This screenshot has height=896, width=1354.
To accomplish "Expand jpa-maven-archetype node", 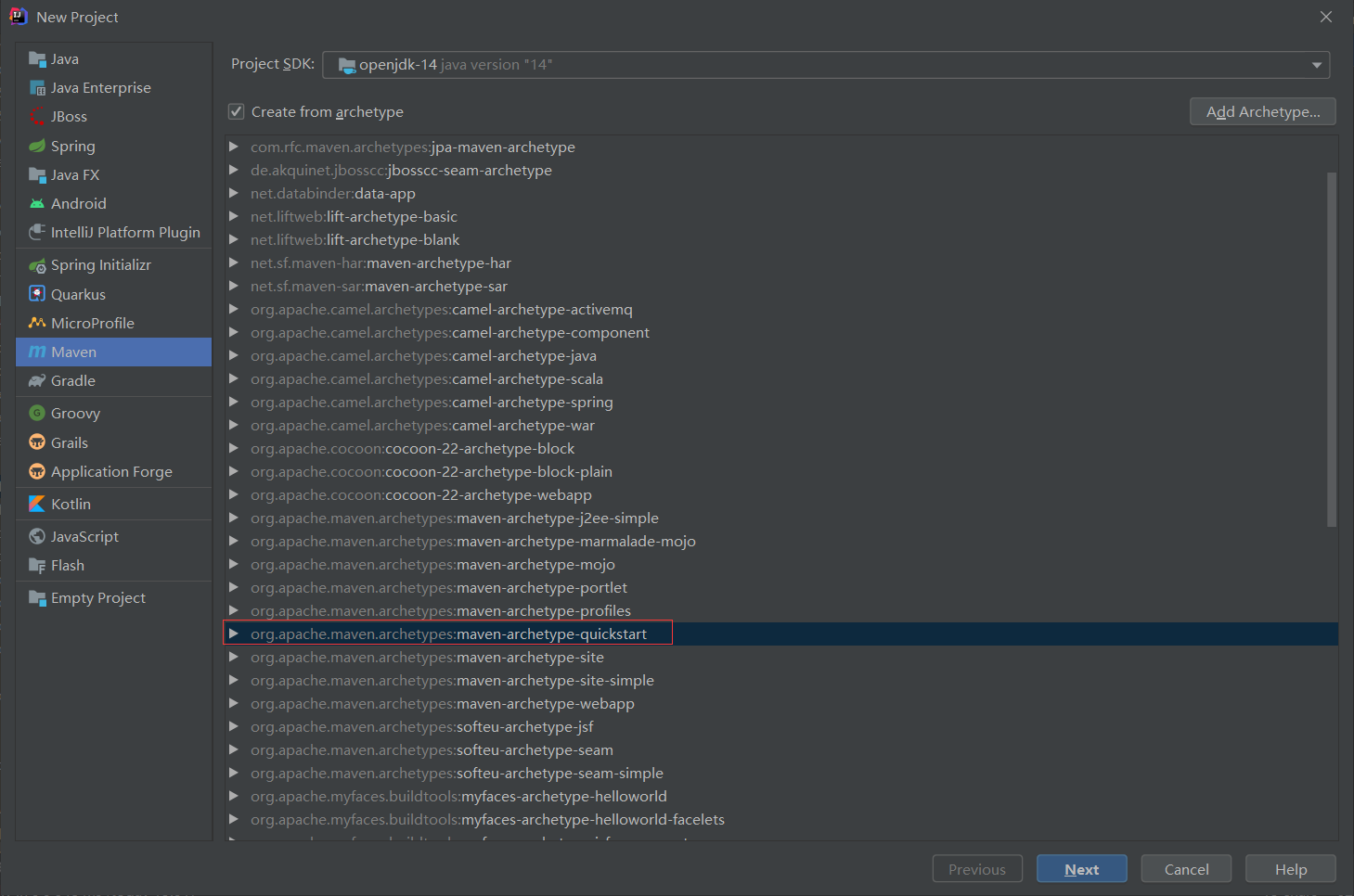I will 234,147.
